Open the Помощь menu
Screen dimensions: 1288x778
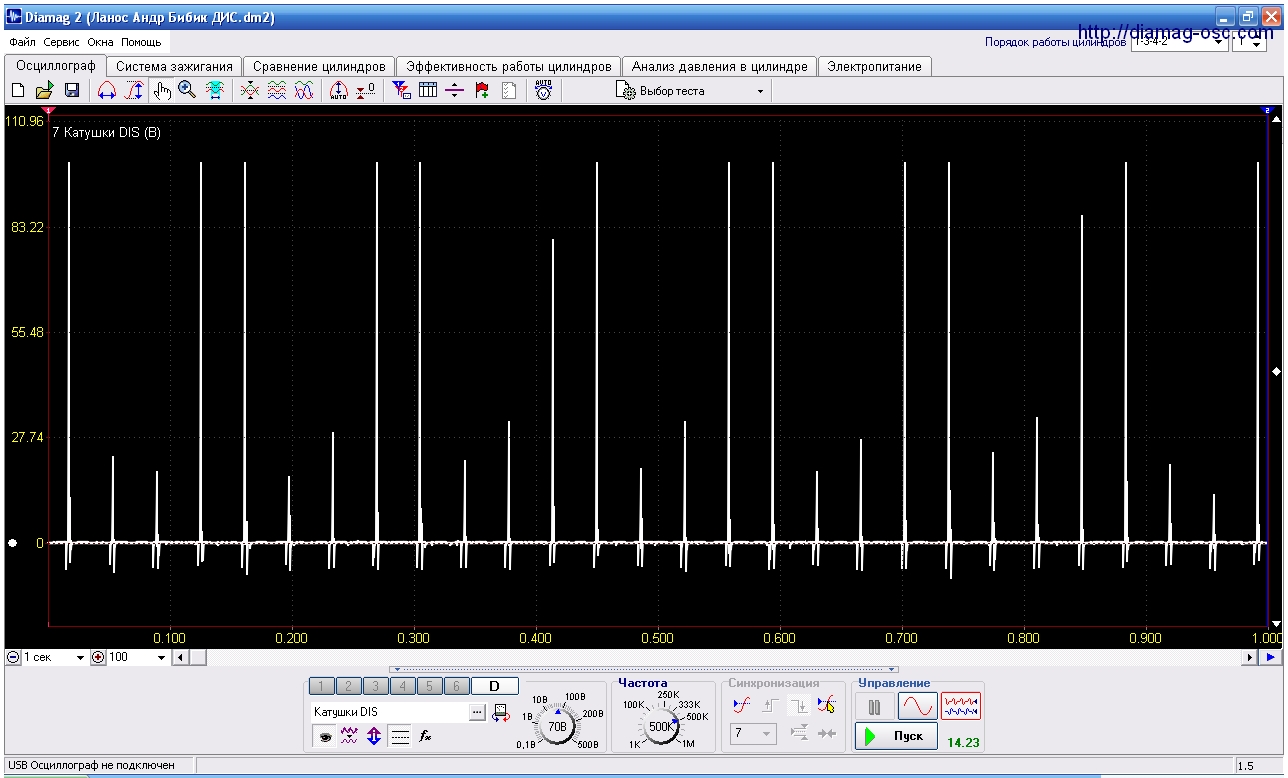coord(141,43)
